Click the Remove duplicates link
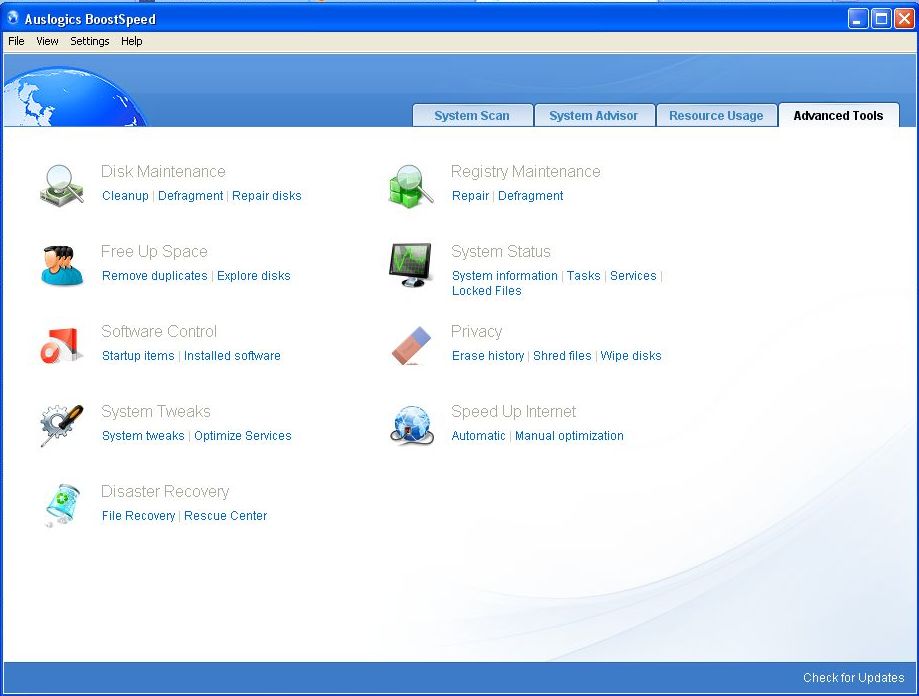This screenshot has height=696, width=919. 155,276
